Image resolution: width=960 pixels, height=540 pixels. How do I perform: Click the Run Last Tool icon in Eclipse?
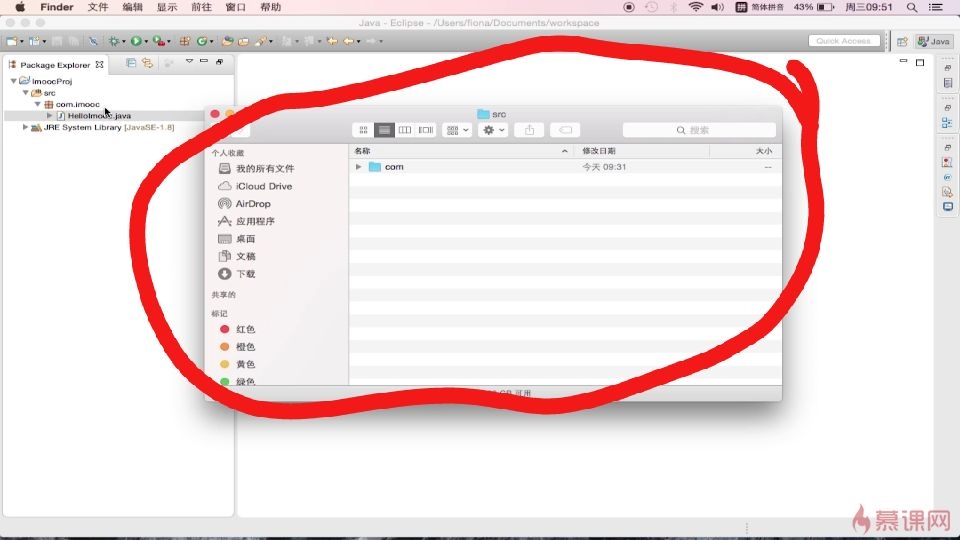point(159,41)
